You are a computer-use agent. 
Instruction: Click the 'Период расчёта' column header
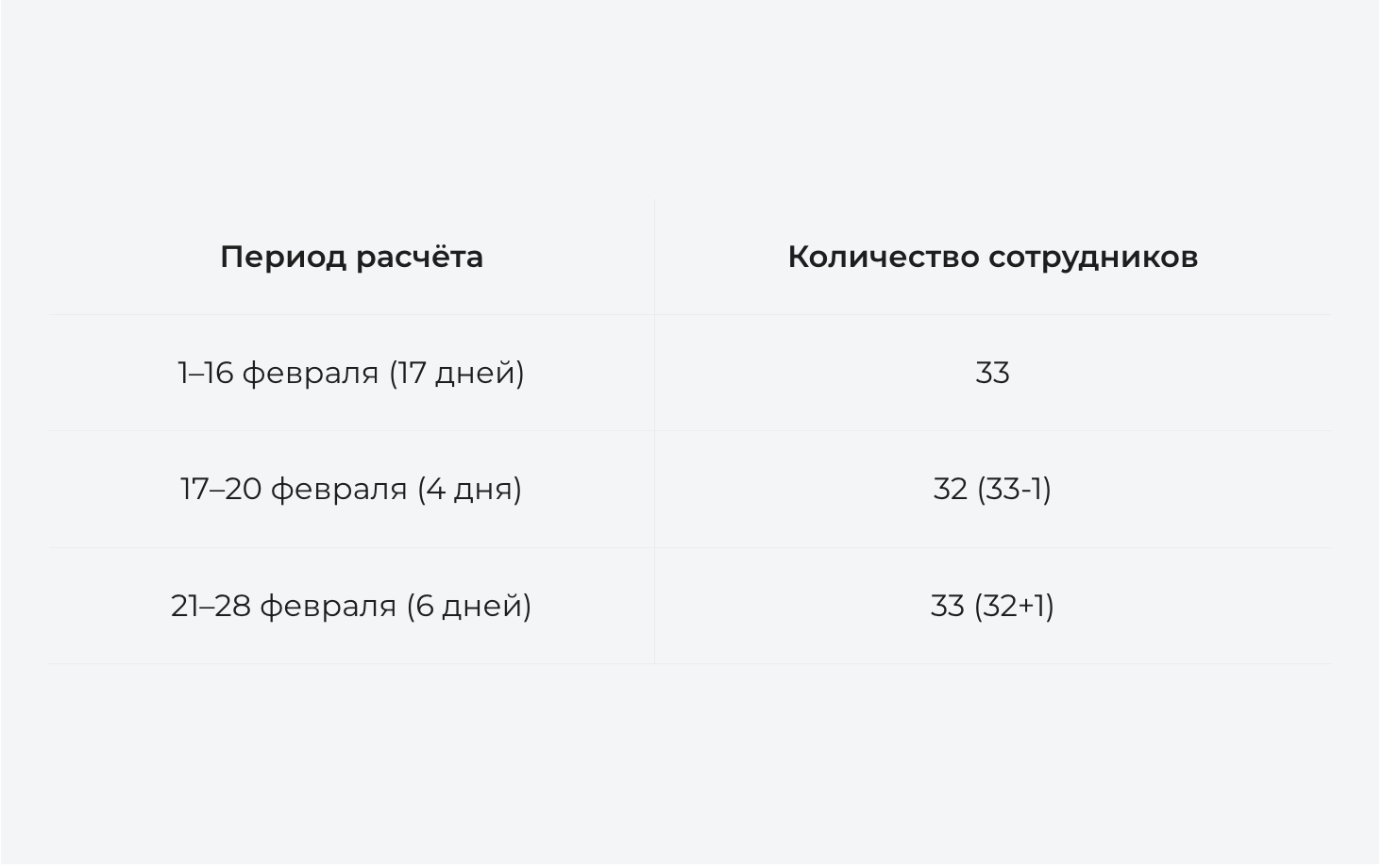[x=351, y=257]
